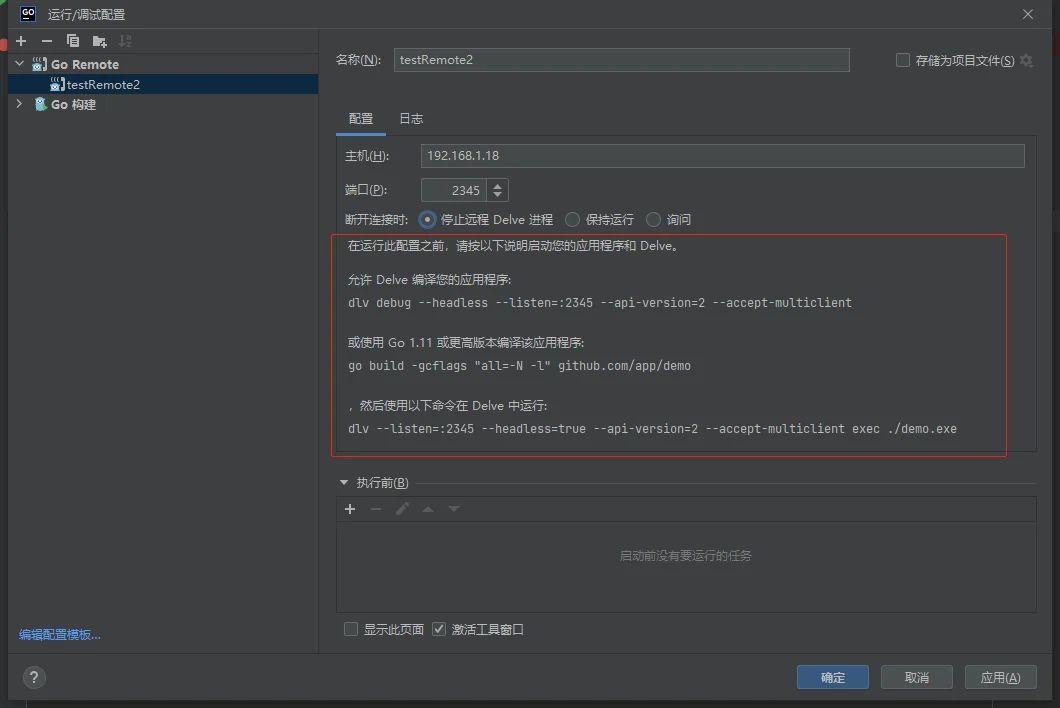Click into the 名称 name field

621,60
